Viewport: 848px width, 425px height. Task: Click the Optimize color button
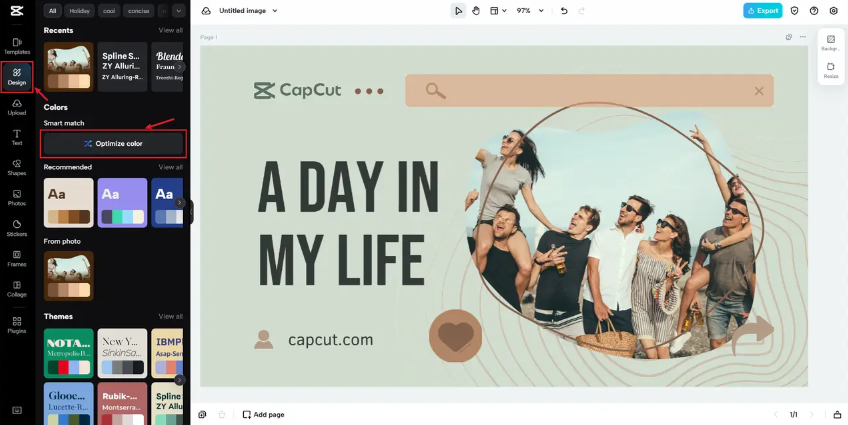click(114, 144)
